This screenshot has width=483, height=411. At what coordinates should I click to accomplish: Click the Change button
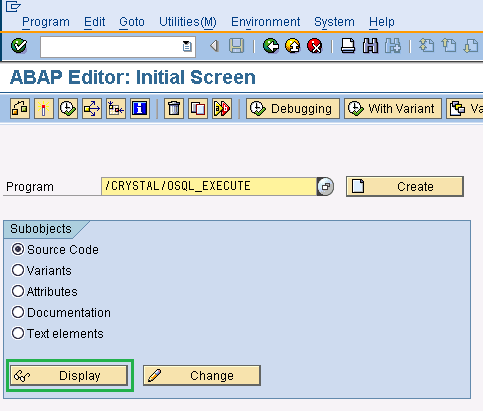tap(202, 376)
